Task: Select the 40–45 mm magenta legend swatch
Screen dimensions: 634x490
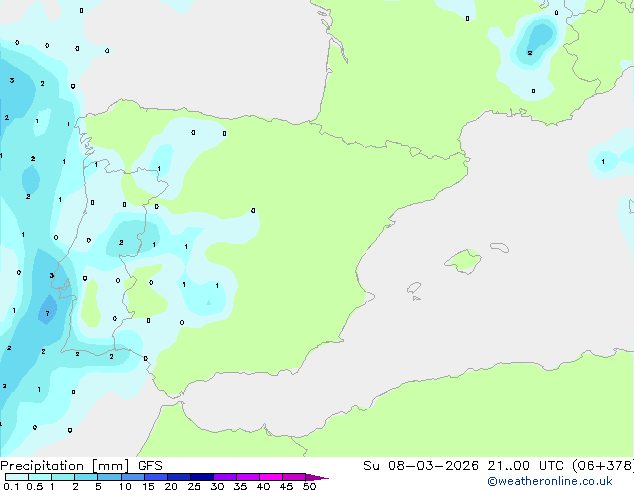Action: click(271, 477)
